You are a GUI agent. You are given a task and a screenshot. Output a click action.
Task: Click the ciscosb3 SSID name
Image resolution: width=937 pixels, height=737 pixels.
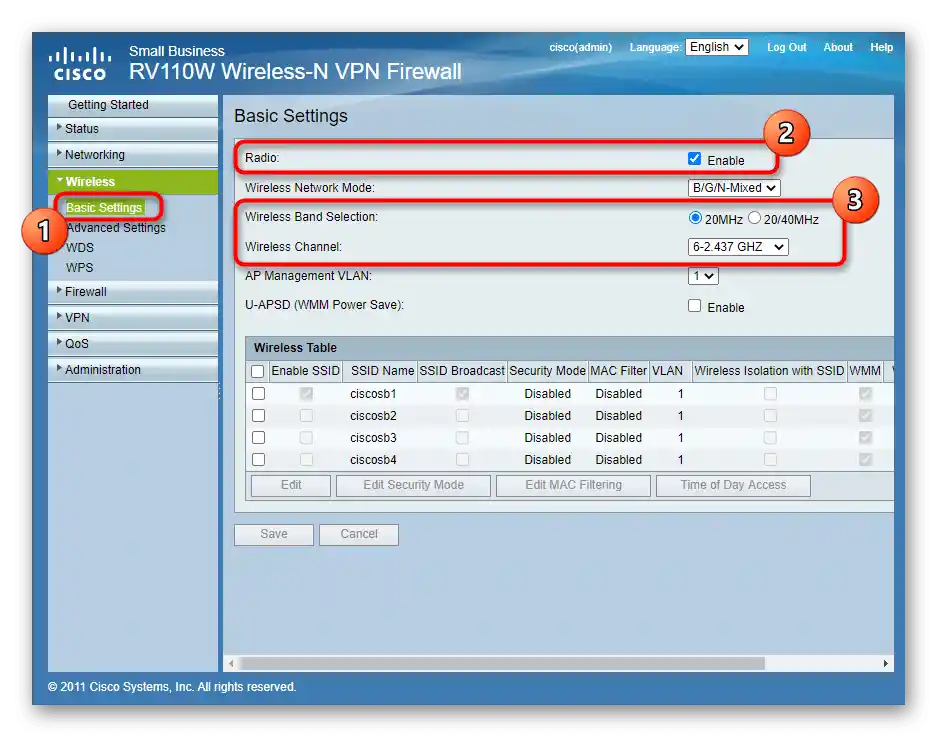pyautogui.click(x=373, y=438)
